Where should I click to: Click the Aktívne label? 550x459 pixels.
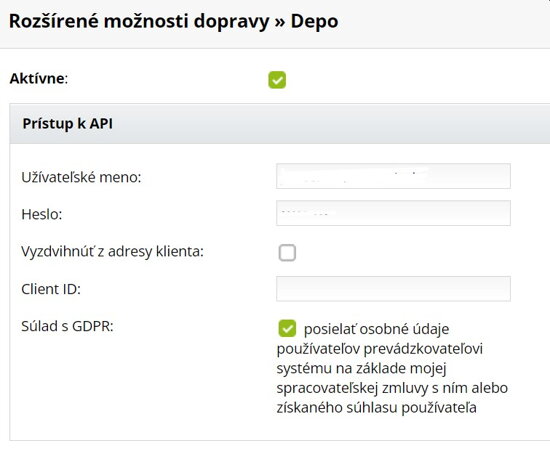[x=39, y=79]
